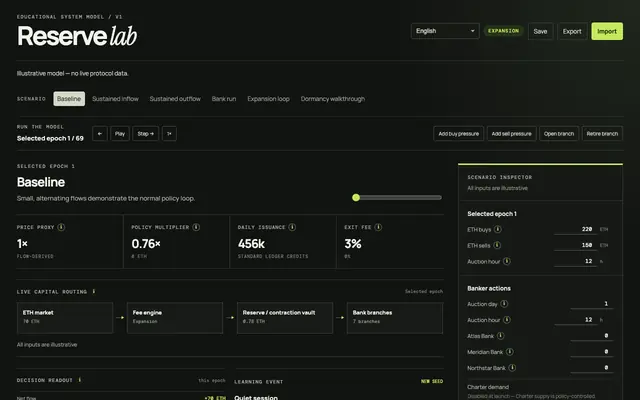Click the Export button
640x400 pixels.
tap(572, 31)
